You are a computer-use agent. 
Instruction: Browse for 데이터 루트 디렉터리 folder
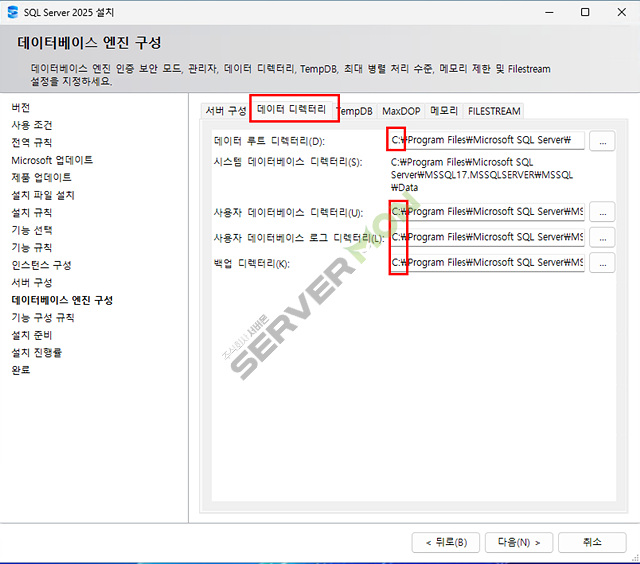click(602, 141)
